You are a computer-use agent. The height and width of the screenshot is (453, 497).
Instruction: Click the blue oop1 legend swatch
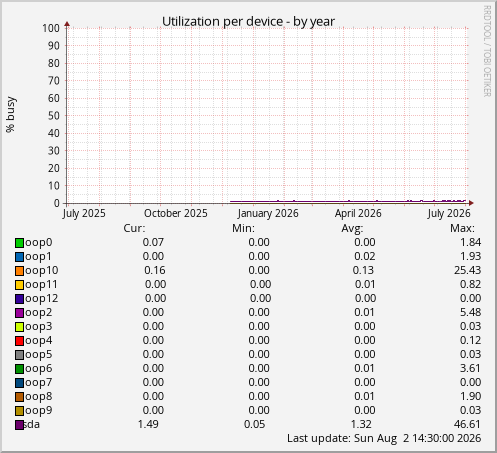pyautogui.click(x=19, y=257)
